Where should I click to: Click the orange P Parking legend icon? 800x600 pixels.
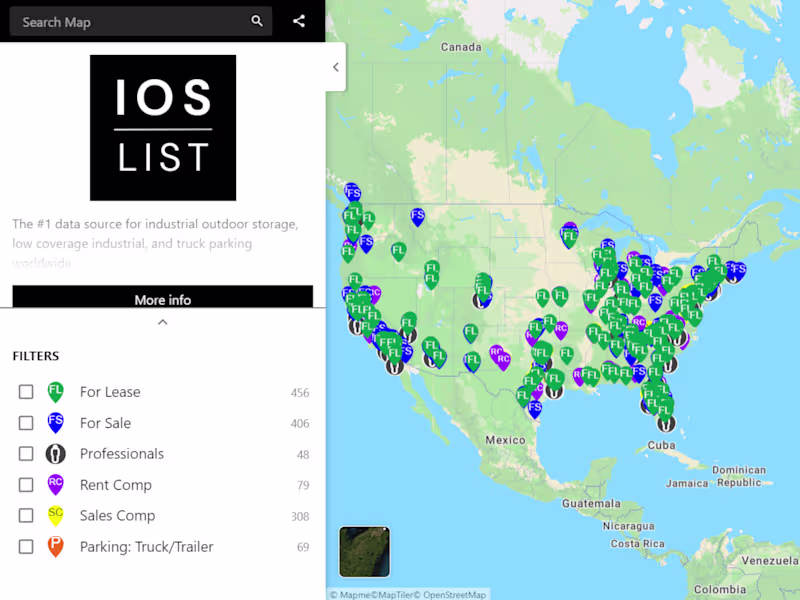56,546
